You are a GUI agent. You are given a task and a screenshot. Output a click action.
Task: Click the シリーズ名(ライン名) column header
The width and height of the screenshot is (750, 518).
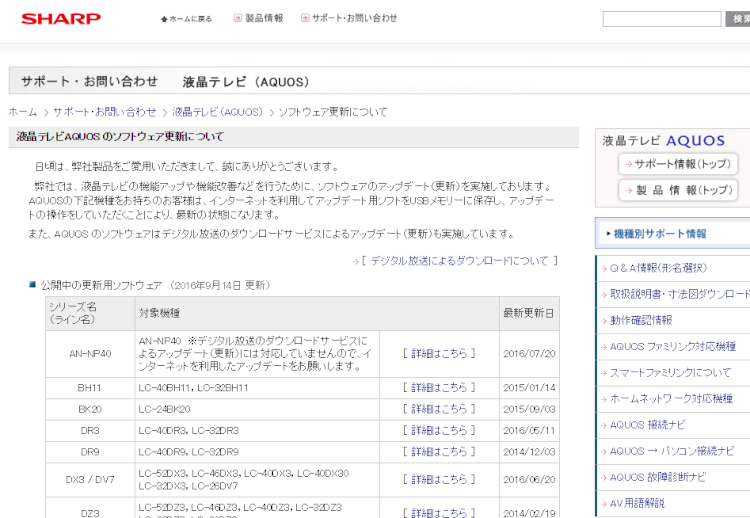click(x=90, y=313)
